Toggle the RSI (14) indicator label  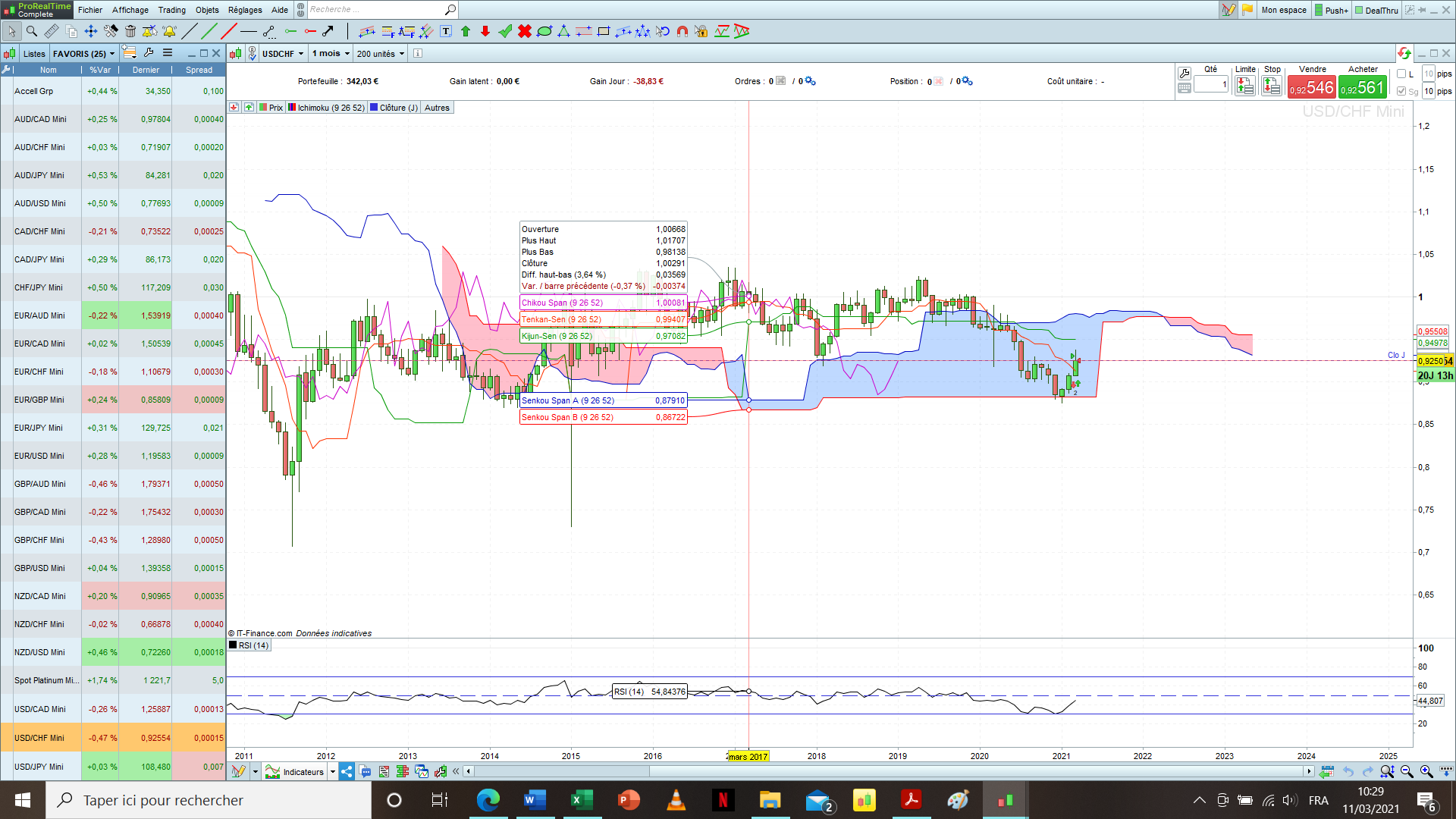click(x=249, y=645)
